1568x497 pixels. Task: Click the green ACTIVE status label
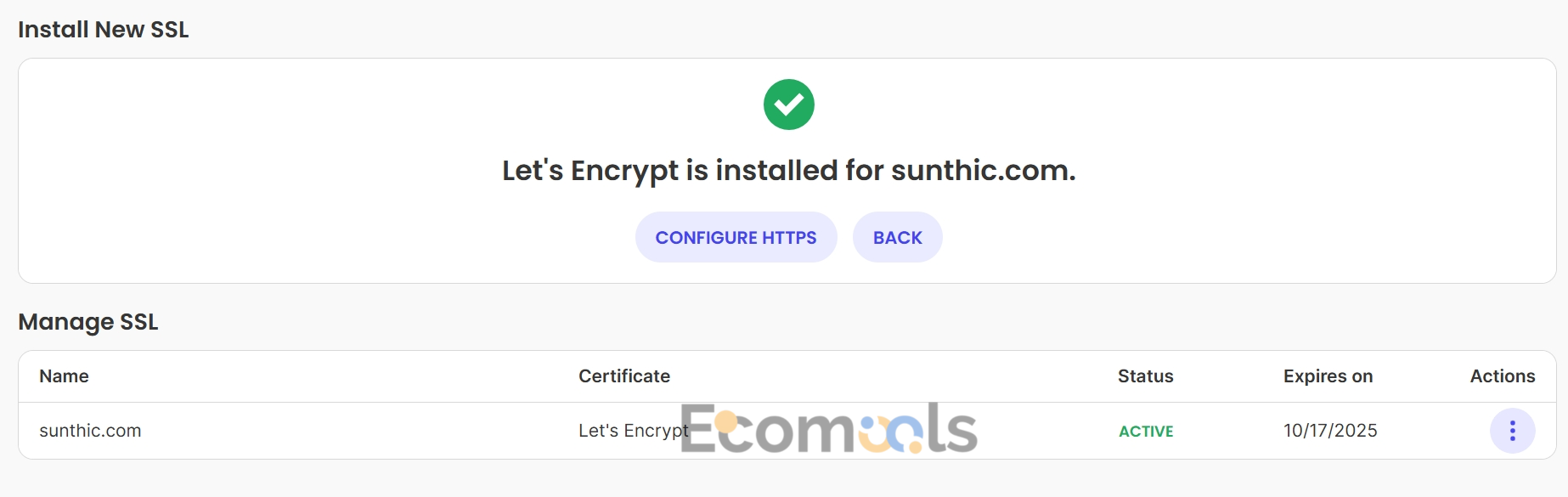[1145, 432]
